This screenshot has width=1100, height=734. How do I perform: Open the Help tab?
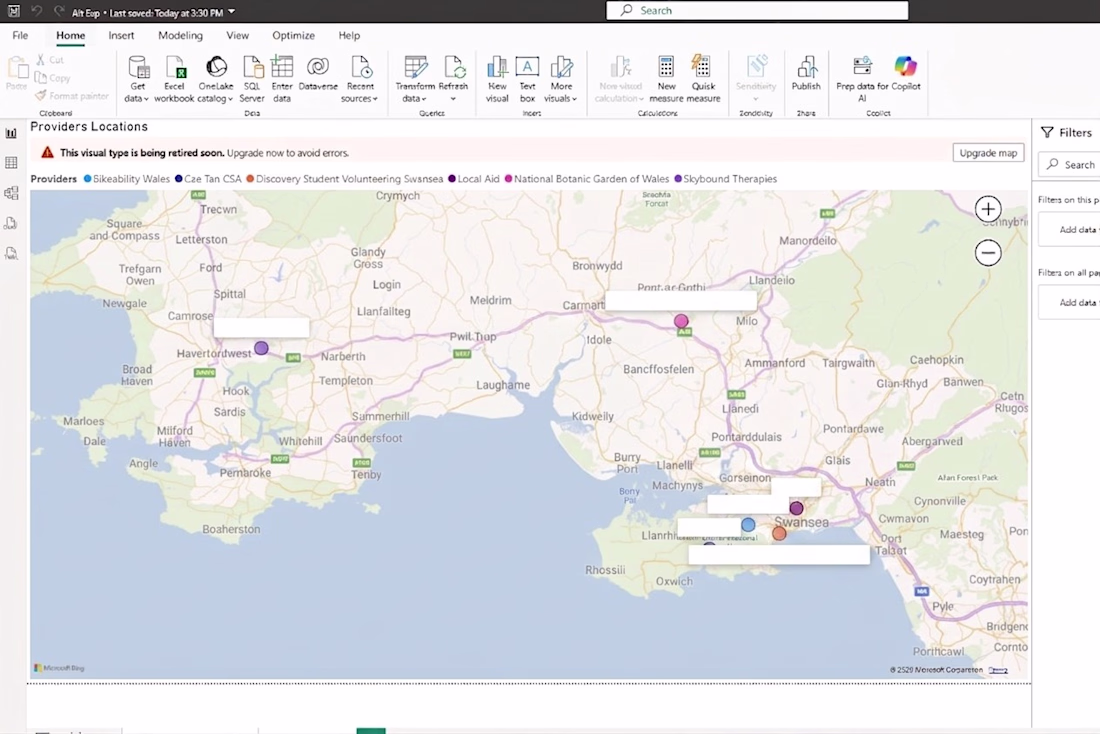pyautogui.click(x=349, y=35)
